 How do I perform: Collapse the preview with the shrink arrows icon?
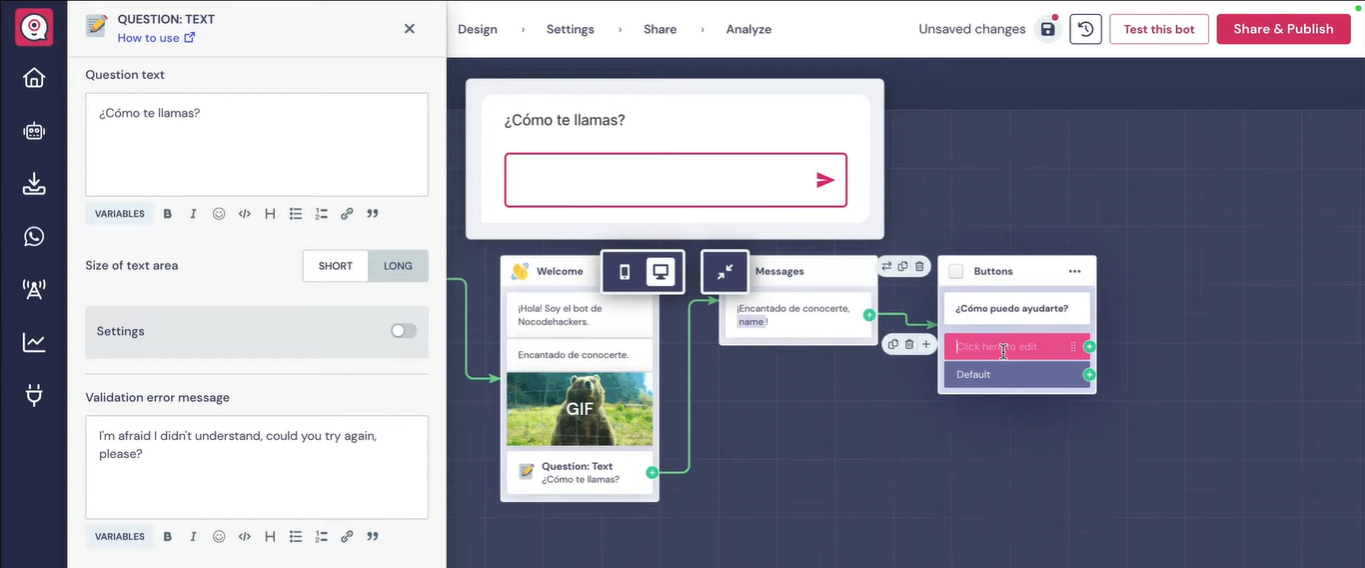[725, 271]
